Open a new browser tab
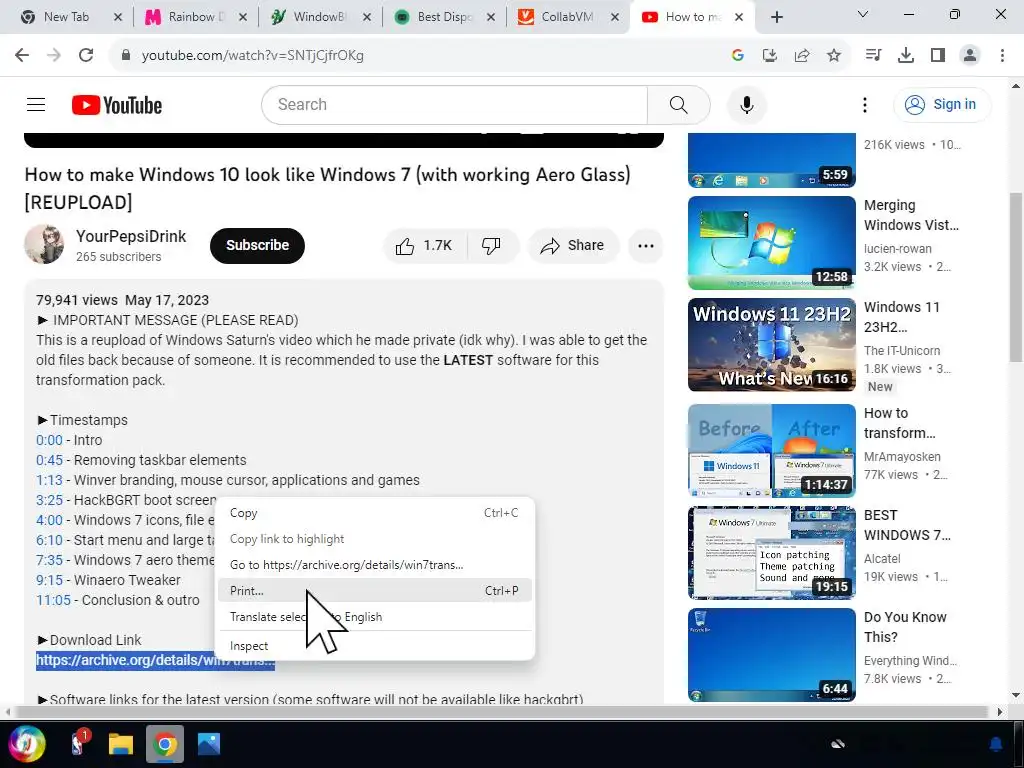 click(x=776, y=17)
